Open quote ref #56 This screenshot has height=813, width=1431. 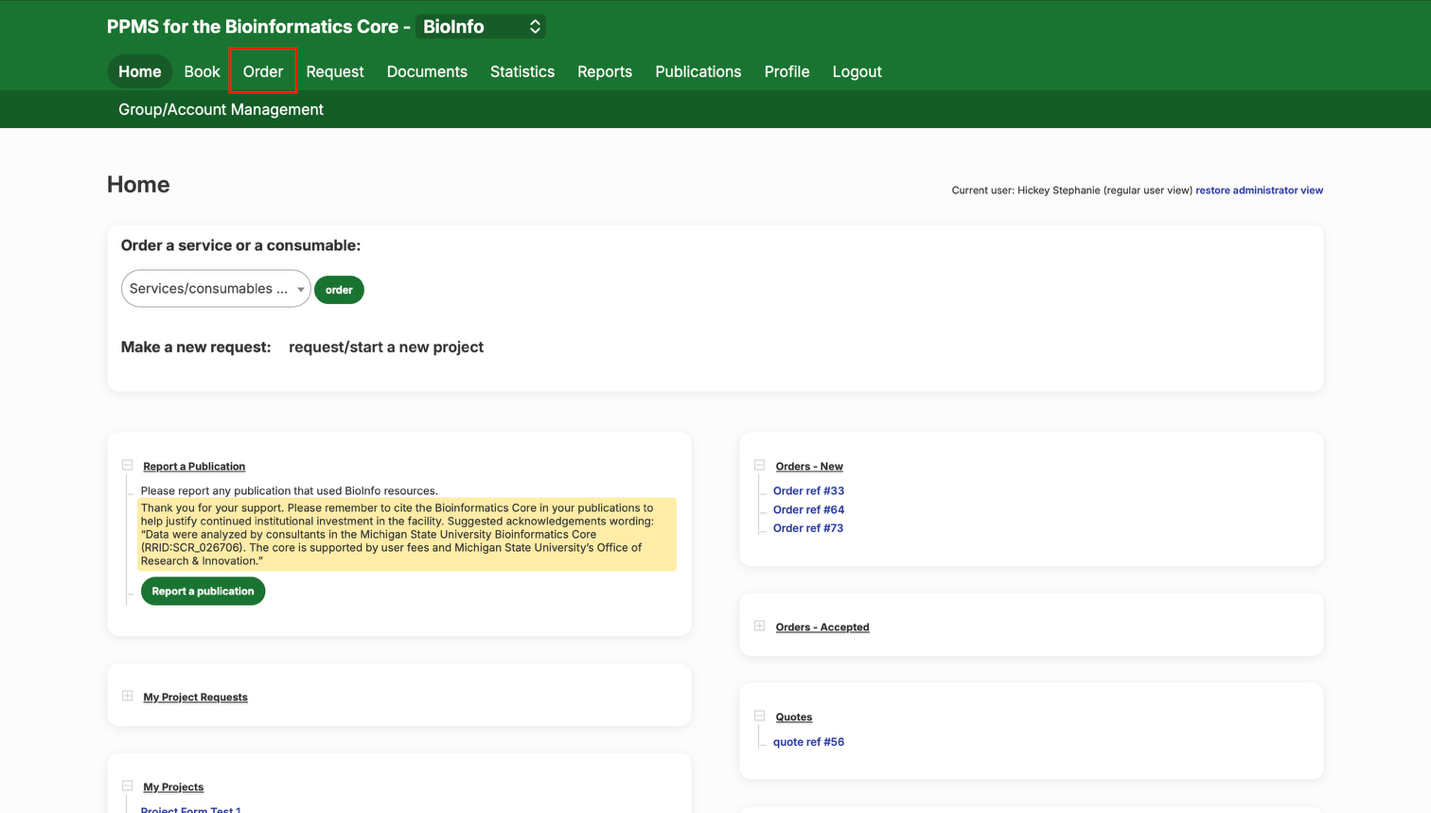(808, 742)
